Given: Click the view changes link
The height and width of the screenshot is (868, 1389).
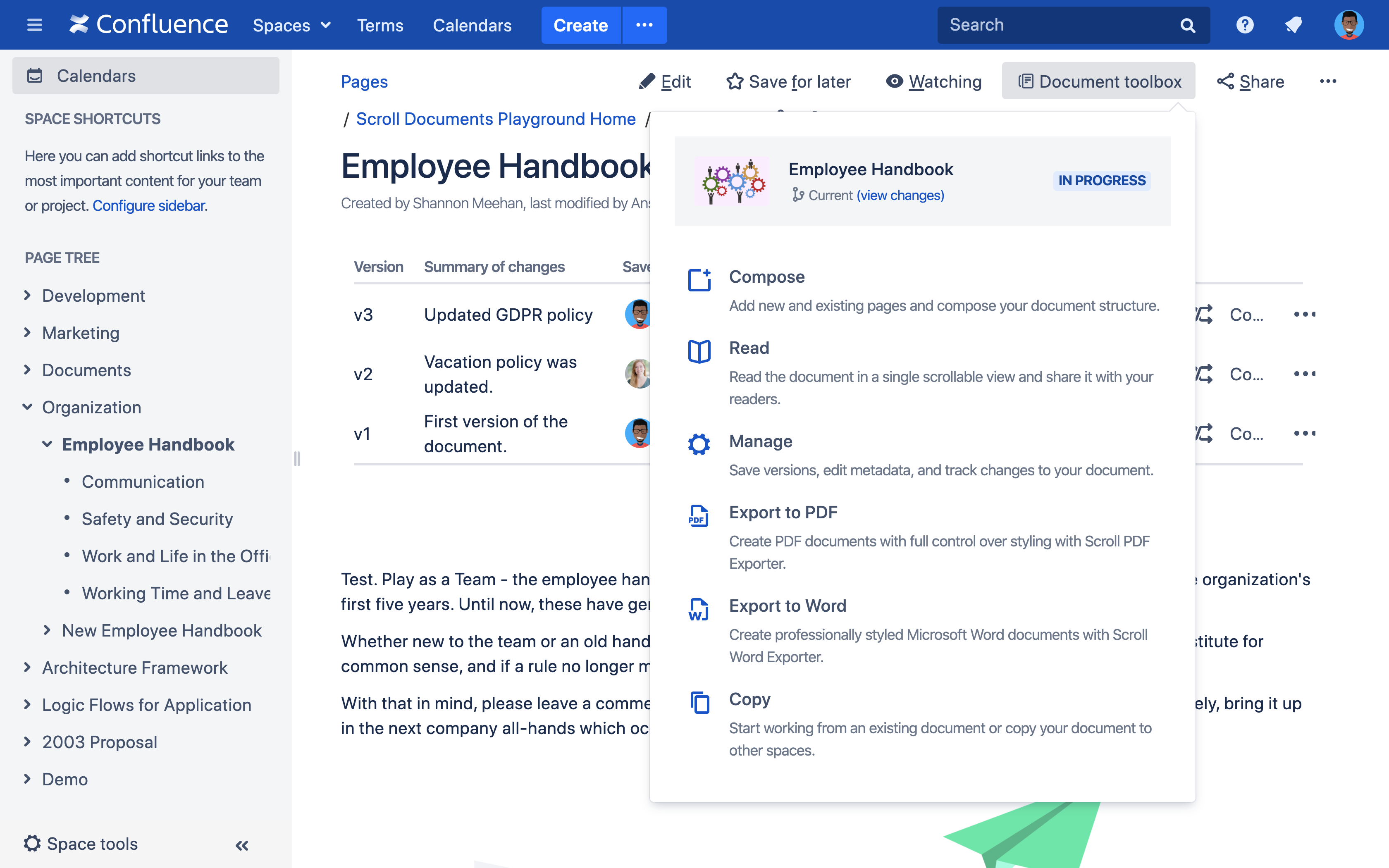Looking at the screenshot, I should (x=900, y=195).
